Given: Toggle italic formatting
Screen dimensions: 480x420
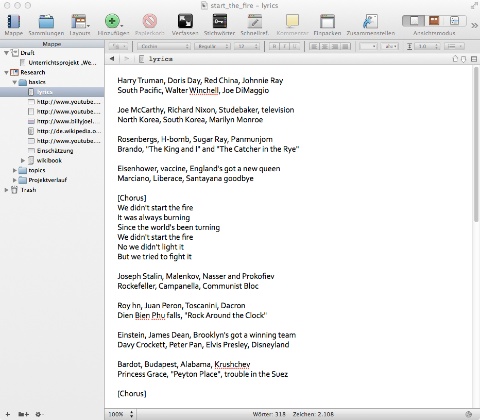Looking at the screenshot, I should coord(284,46).
